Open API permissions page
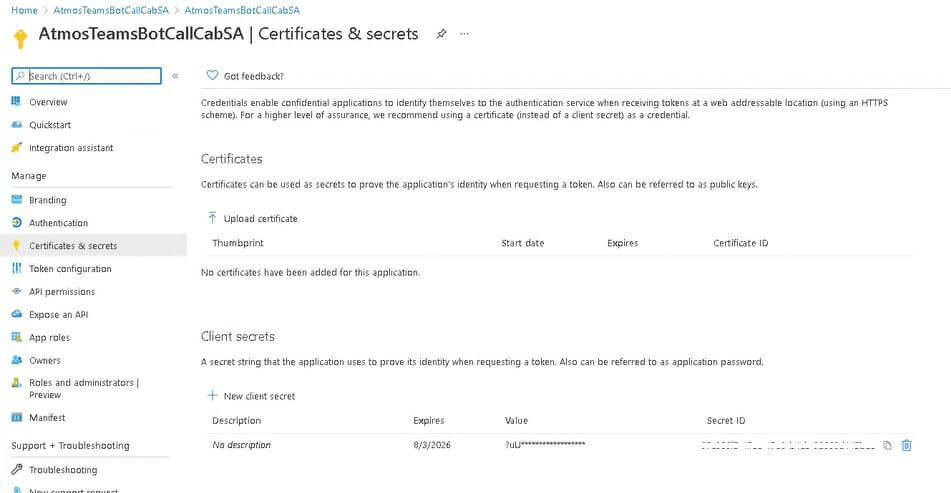The height and width of the screenshot is (493, 951). 61,292
